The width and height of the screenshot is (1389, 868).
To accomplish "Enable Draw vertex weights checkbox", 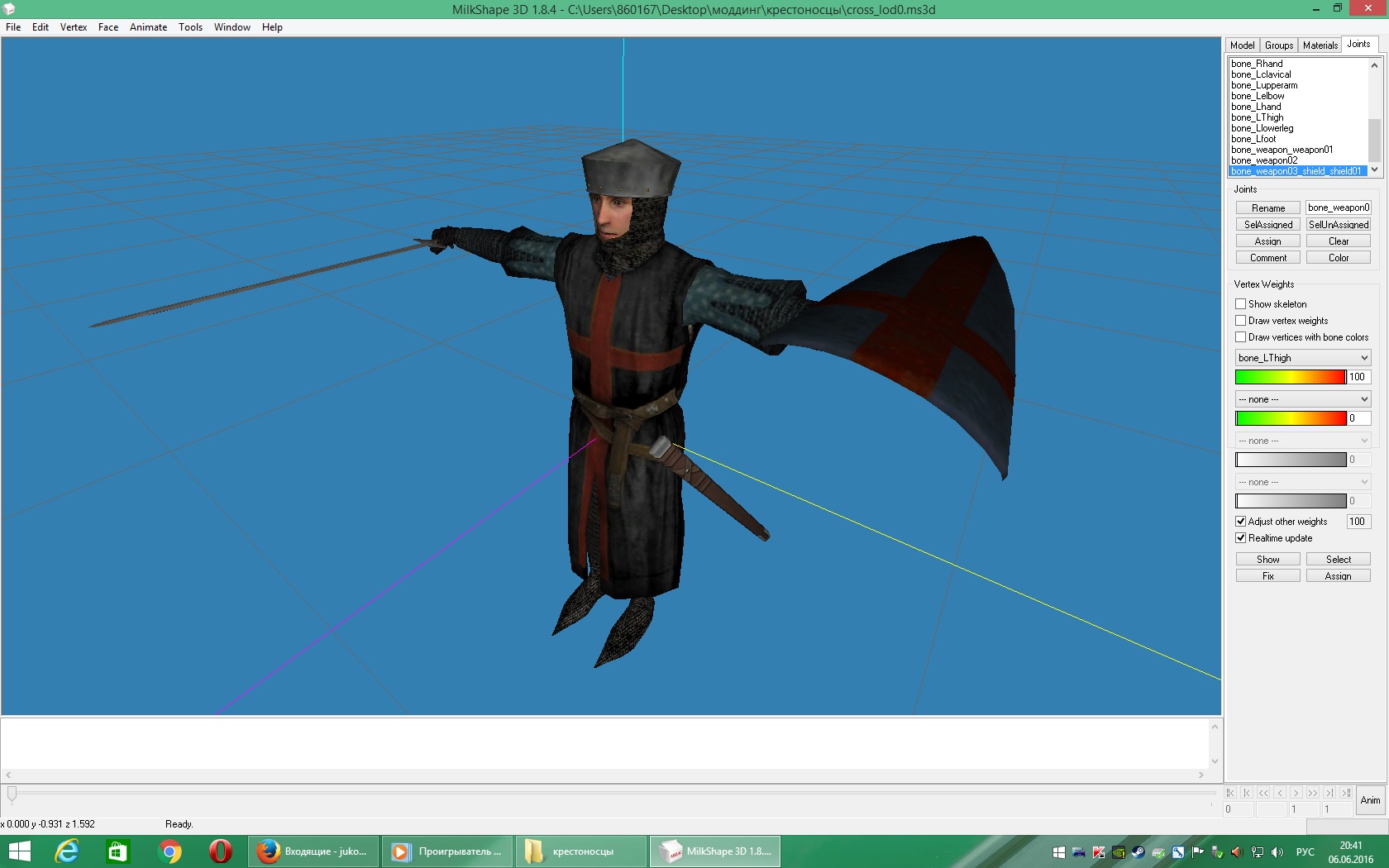I will click(x=1240, y=321).
